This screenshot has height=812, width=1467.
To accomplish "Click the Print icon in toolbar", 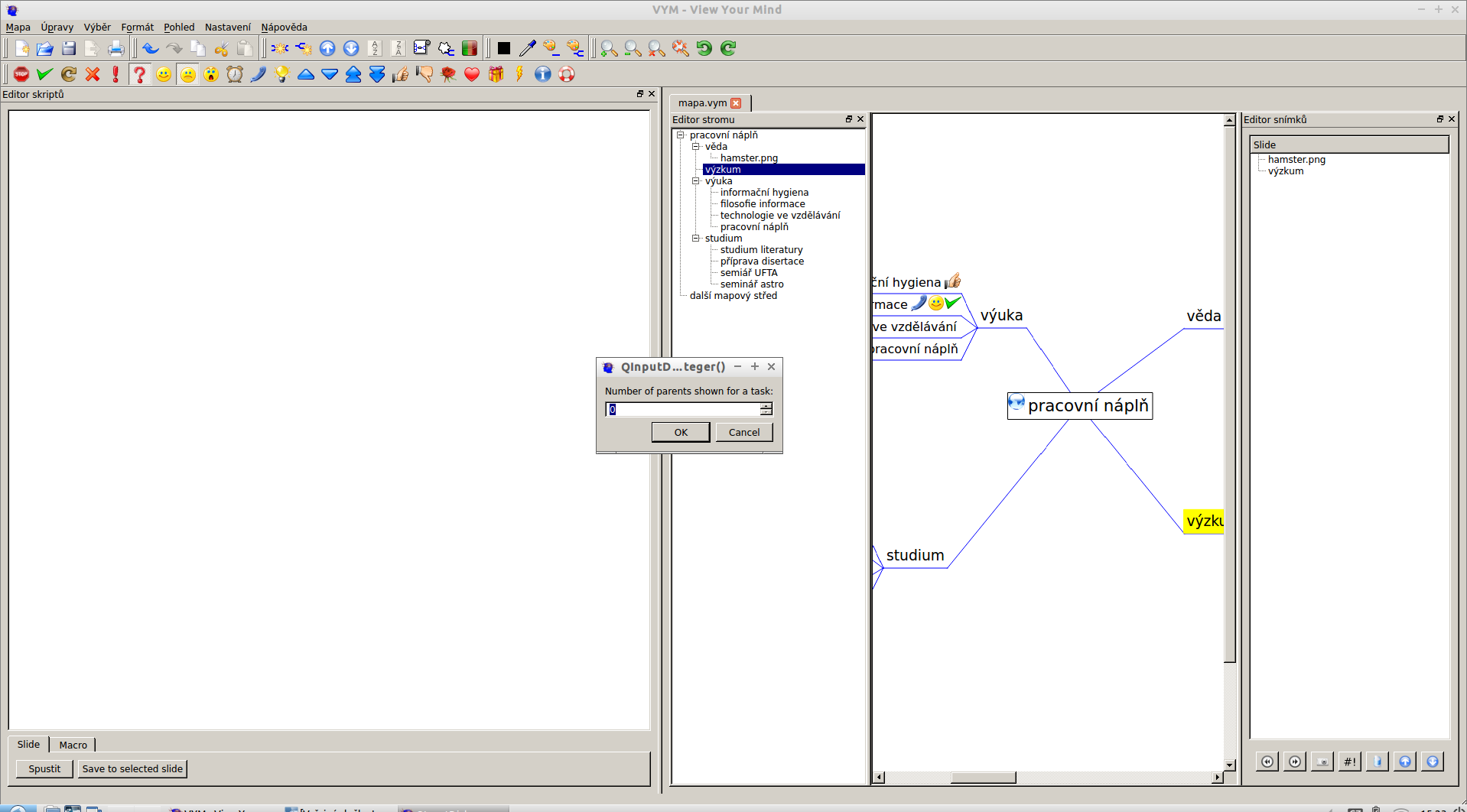I will pos(115,49).
